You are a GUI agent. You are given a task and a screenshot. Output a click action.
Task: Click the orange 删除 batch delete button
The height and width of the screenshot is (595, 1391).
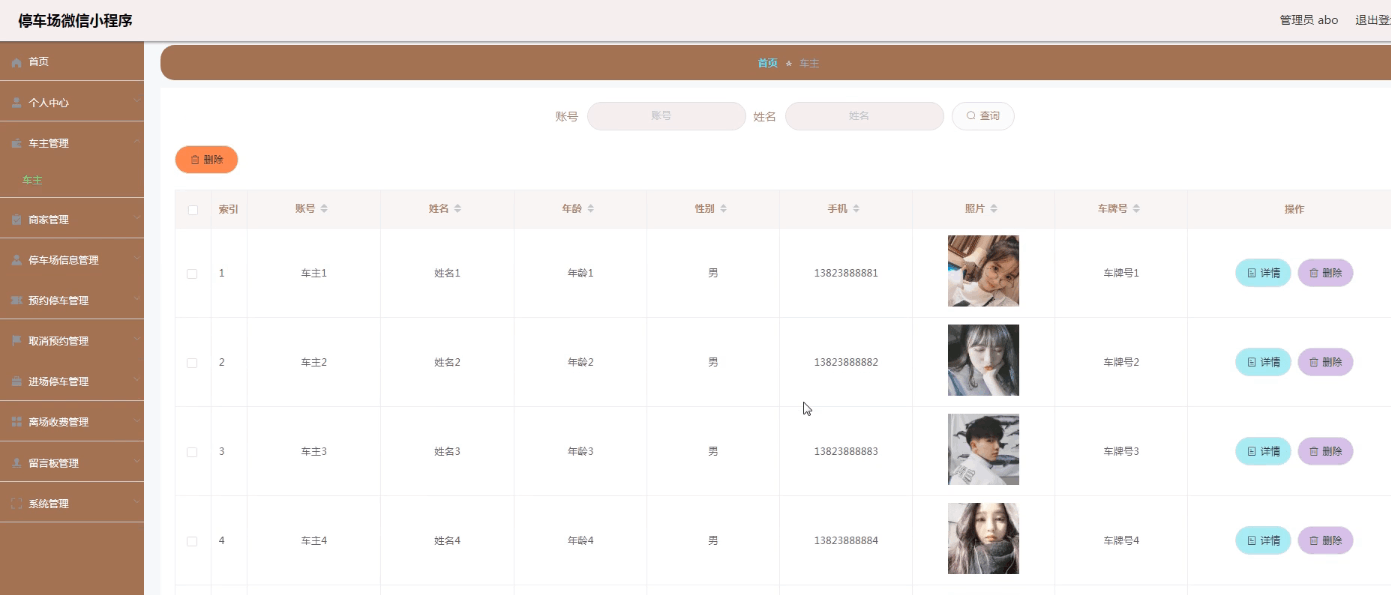pos(206,160)
